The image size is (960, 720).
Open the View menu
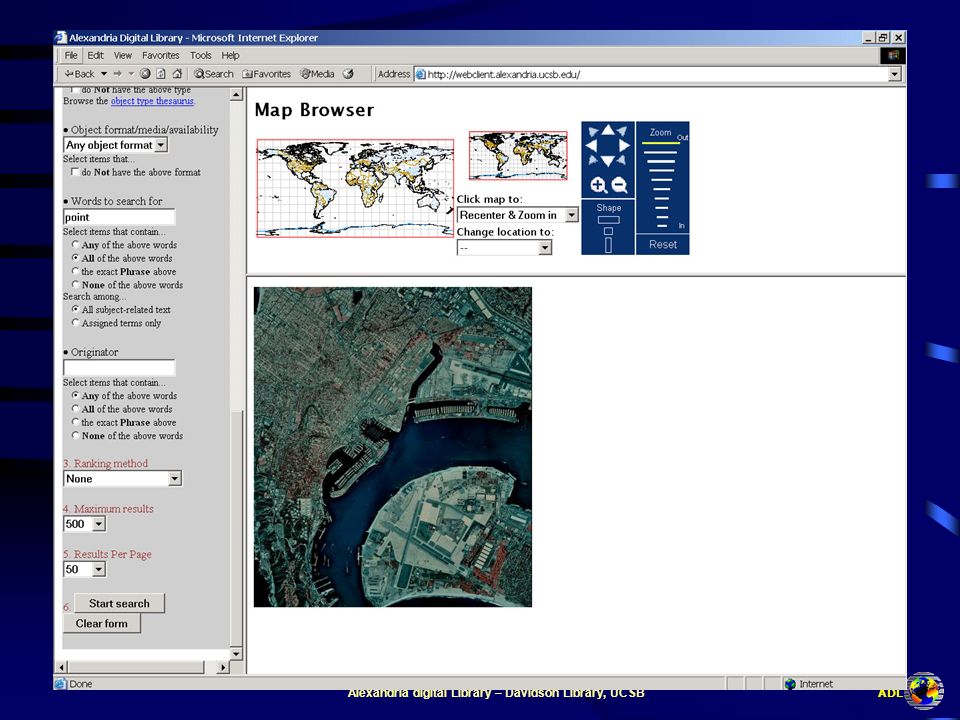(122, 55)
